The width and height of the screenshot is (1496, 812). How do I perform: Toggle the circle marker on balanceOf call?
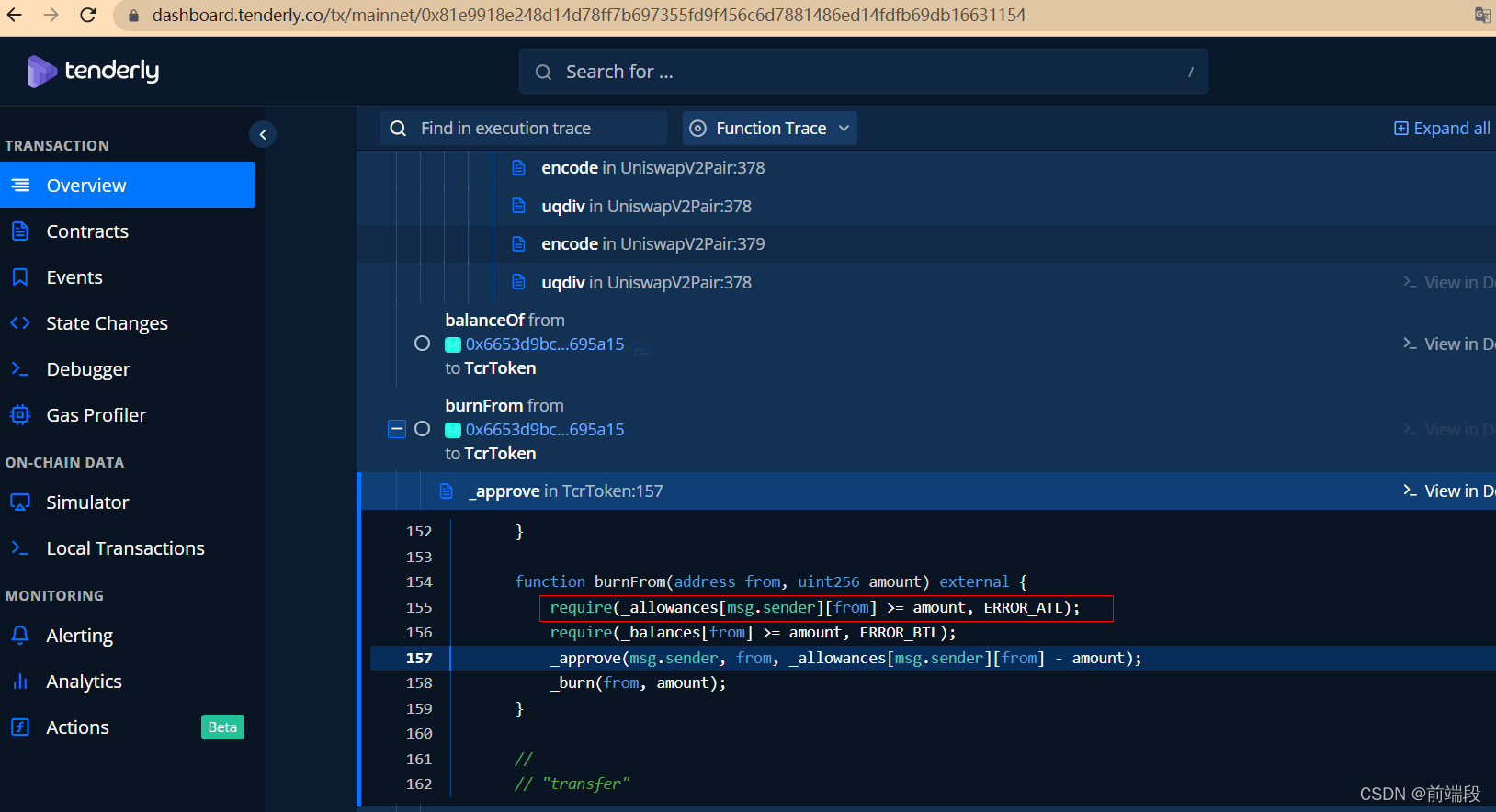[422, 343]
